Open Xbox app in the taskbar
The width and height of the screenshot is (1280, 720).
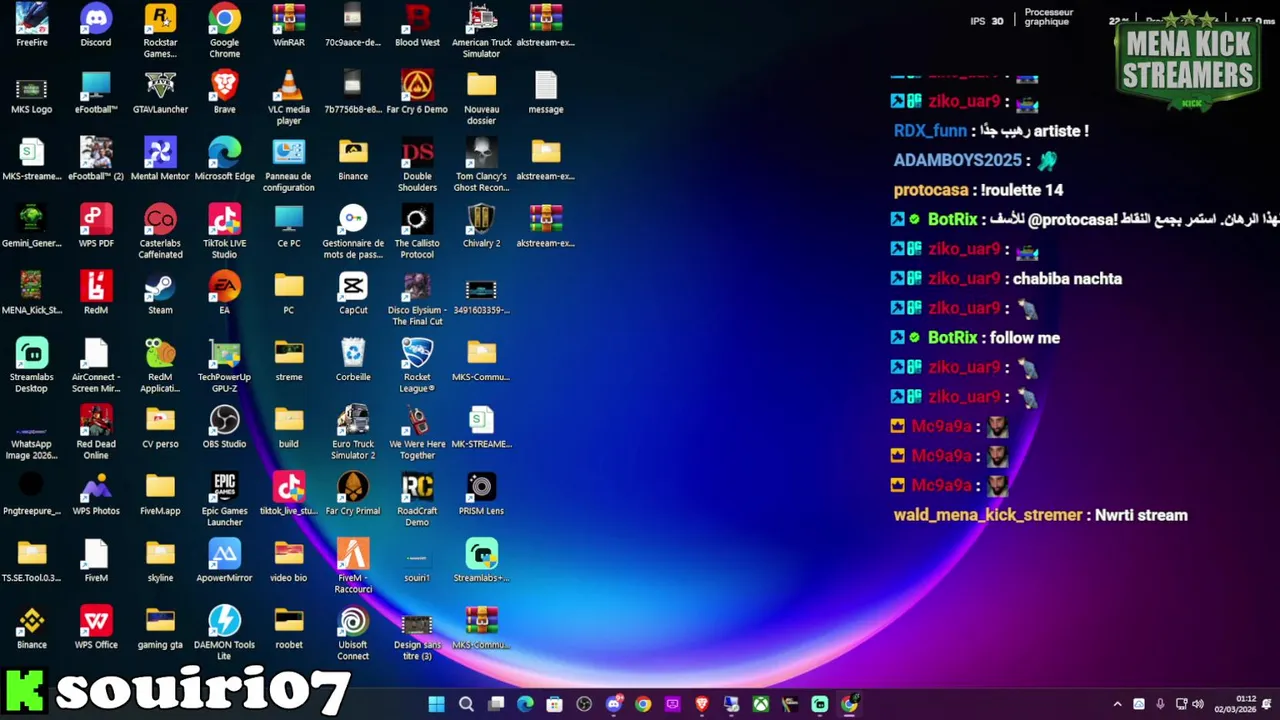click(x=761, y=704)
